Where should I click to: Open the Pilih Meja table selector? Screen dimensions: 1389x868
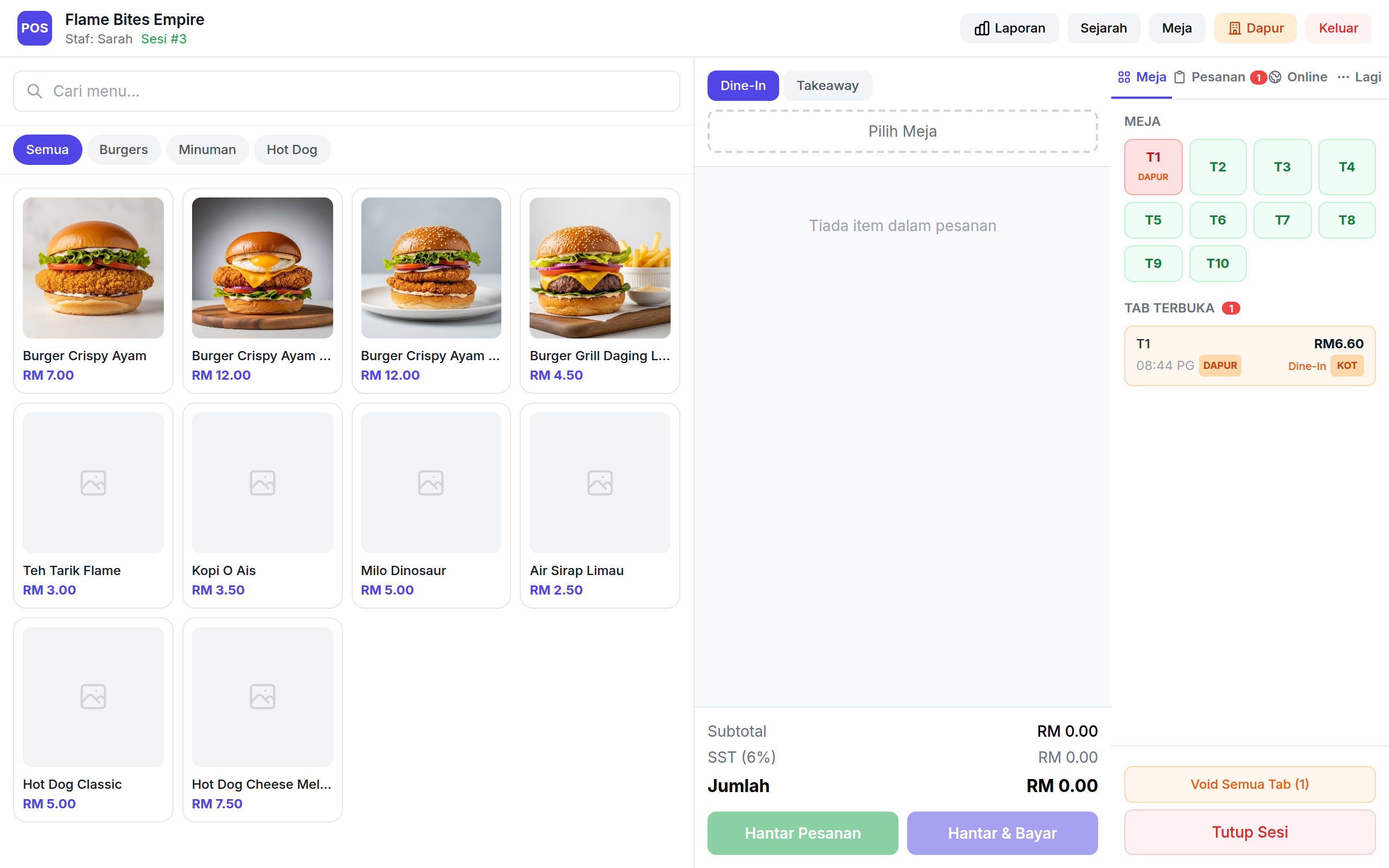point(902,131)
